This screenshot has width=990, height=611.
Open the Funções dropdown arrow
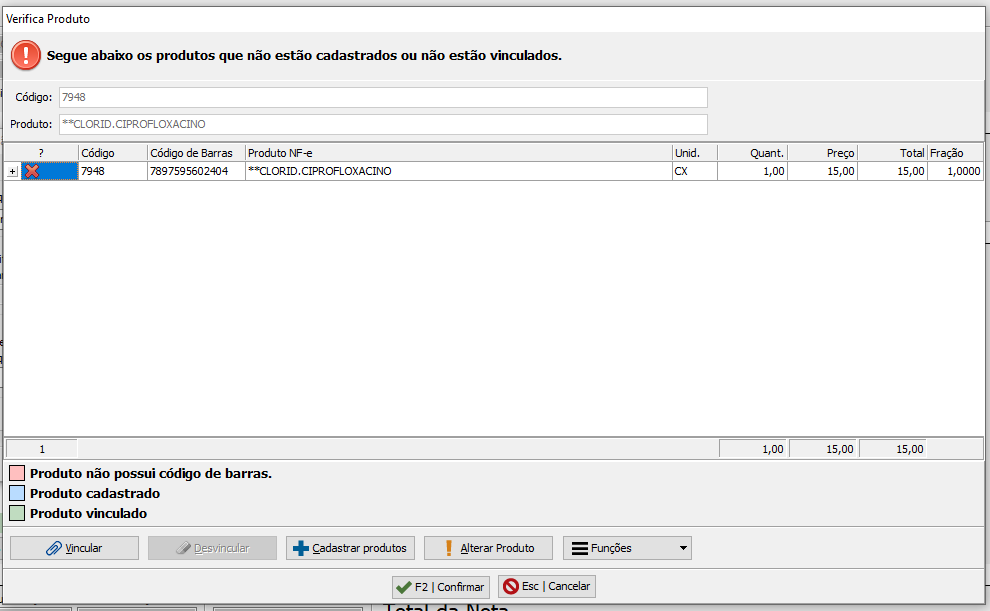pyautogui.click(x=683, y=548)
